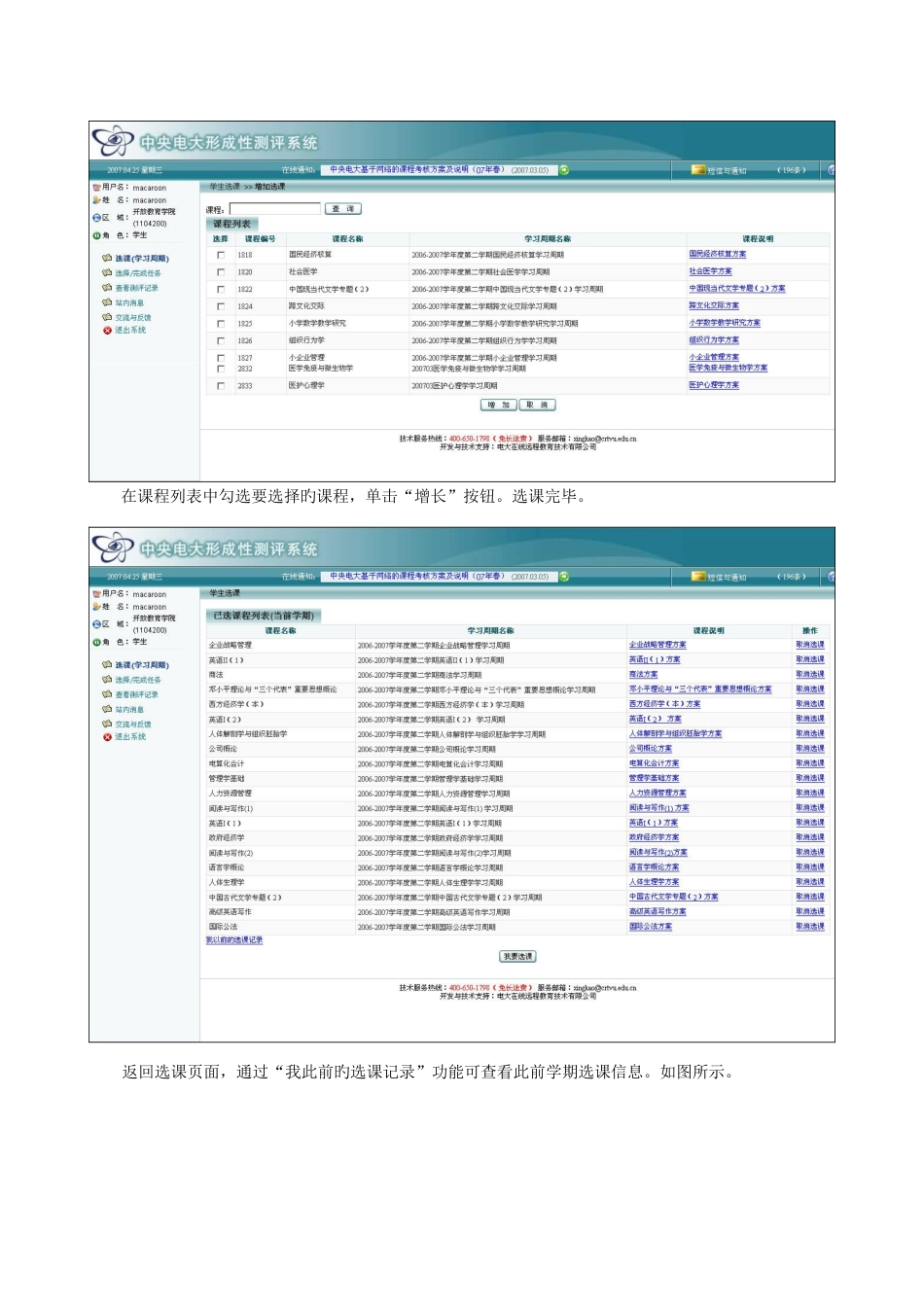
Task: Open 医护心理学方案 link
Action: tap(714, 386)
